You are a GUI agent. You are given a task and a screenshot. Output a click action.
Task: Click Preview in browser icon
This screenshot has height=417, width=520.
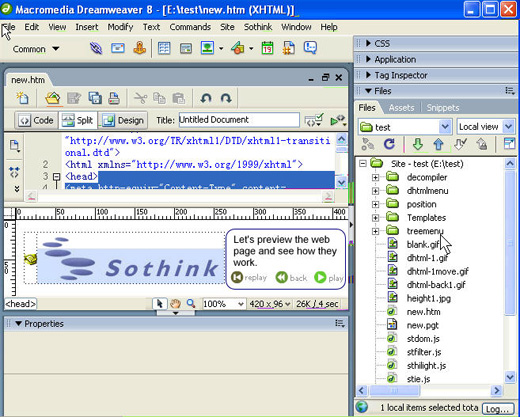338,120
